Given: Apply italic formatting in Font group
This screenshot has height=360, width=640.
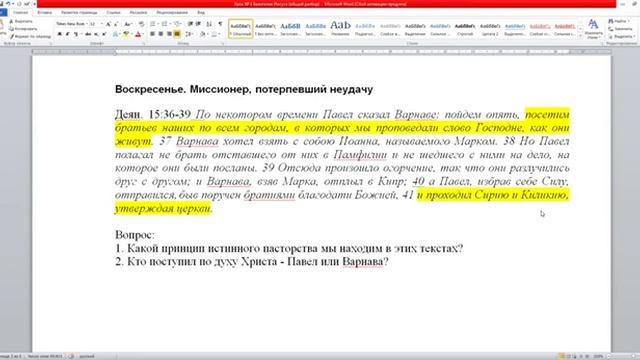Looking at the screenshot, I should [67, 34].
